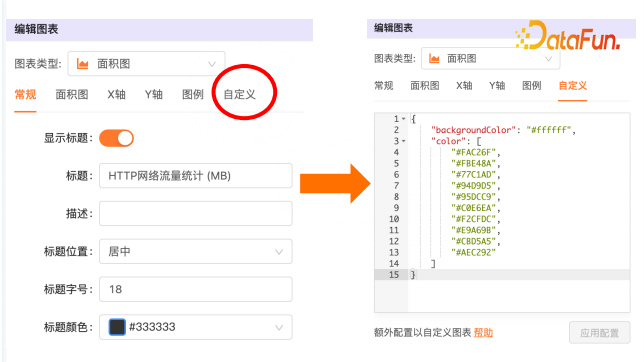Select 自定义 tab in left panel
Viewport: 644px width, 362px height.
[x=240, y=95]
